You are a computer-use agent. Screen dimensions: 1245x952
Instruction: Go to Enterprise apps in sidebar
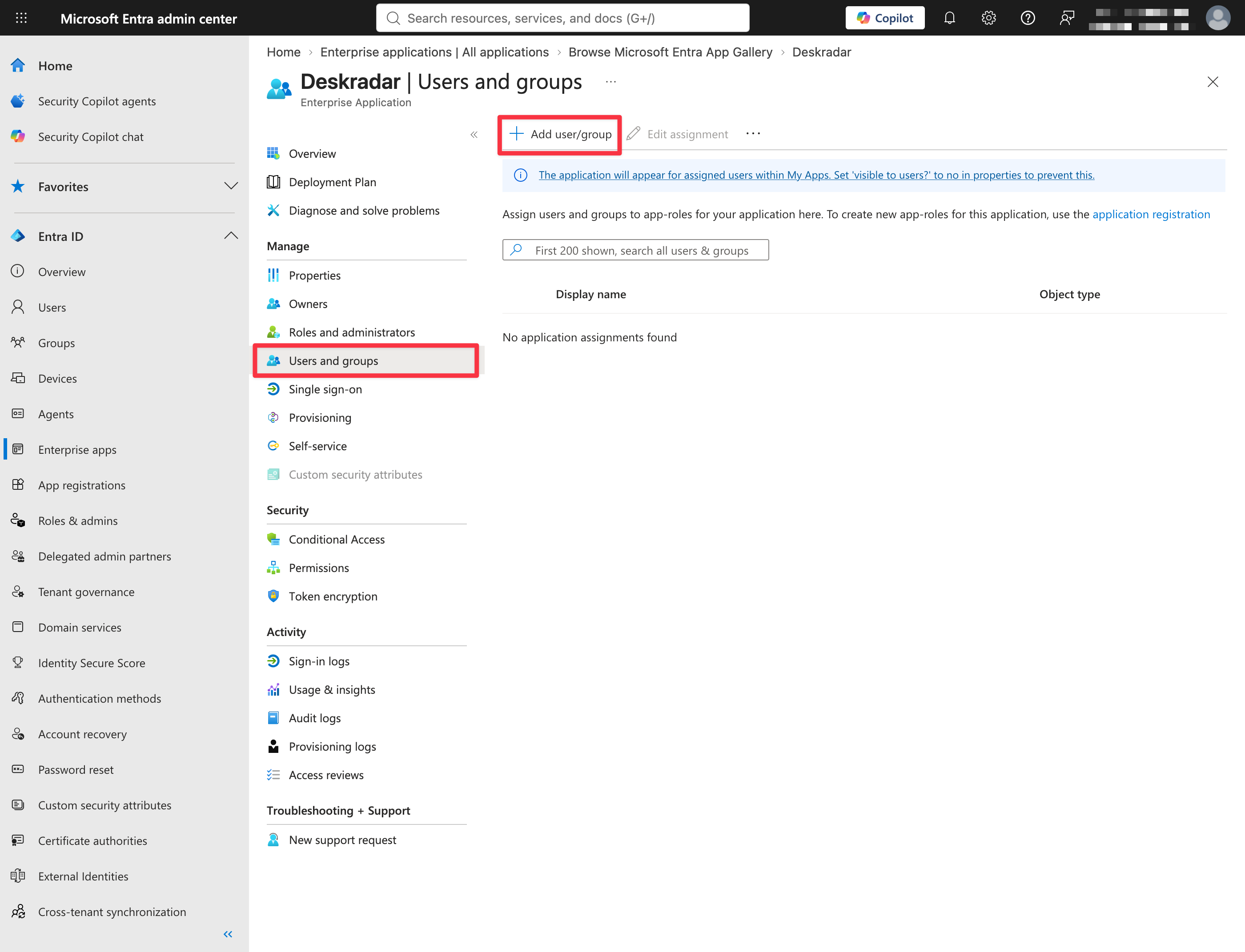tap(77, 450)
